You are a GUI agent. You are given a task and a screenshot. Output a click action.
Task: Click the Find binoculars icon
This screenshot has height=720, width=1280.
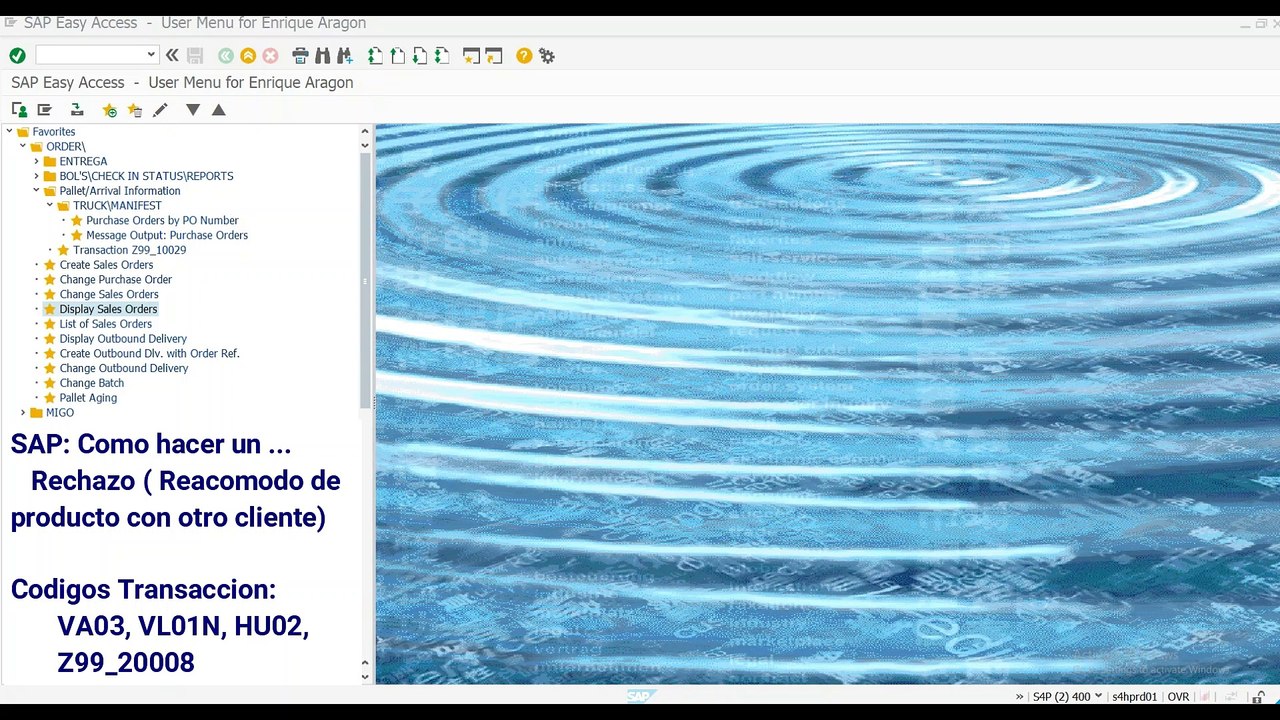point(322,56)
